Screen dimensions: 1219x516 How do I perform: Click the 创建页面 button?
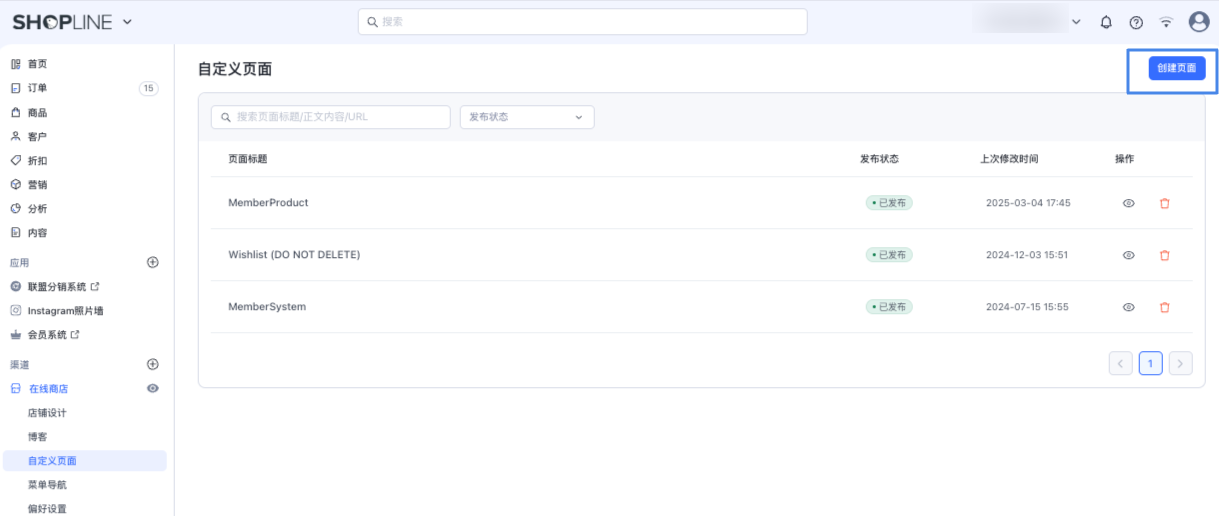1176,68
